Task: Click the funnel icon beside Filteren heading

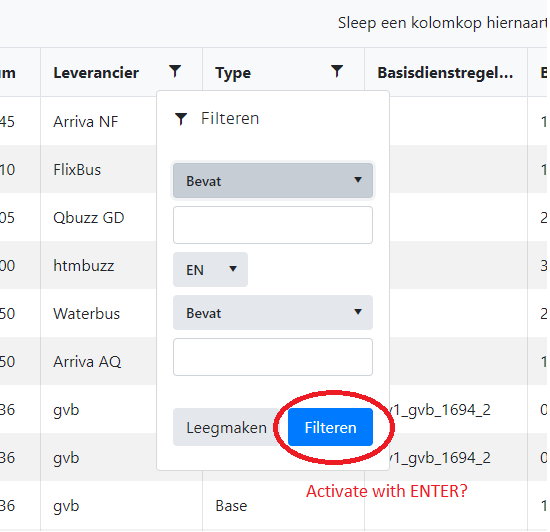Action: point(181,119)
